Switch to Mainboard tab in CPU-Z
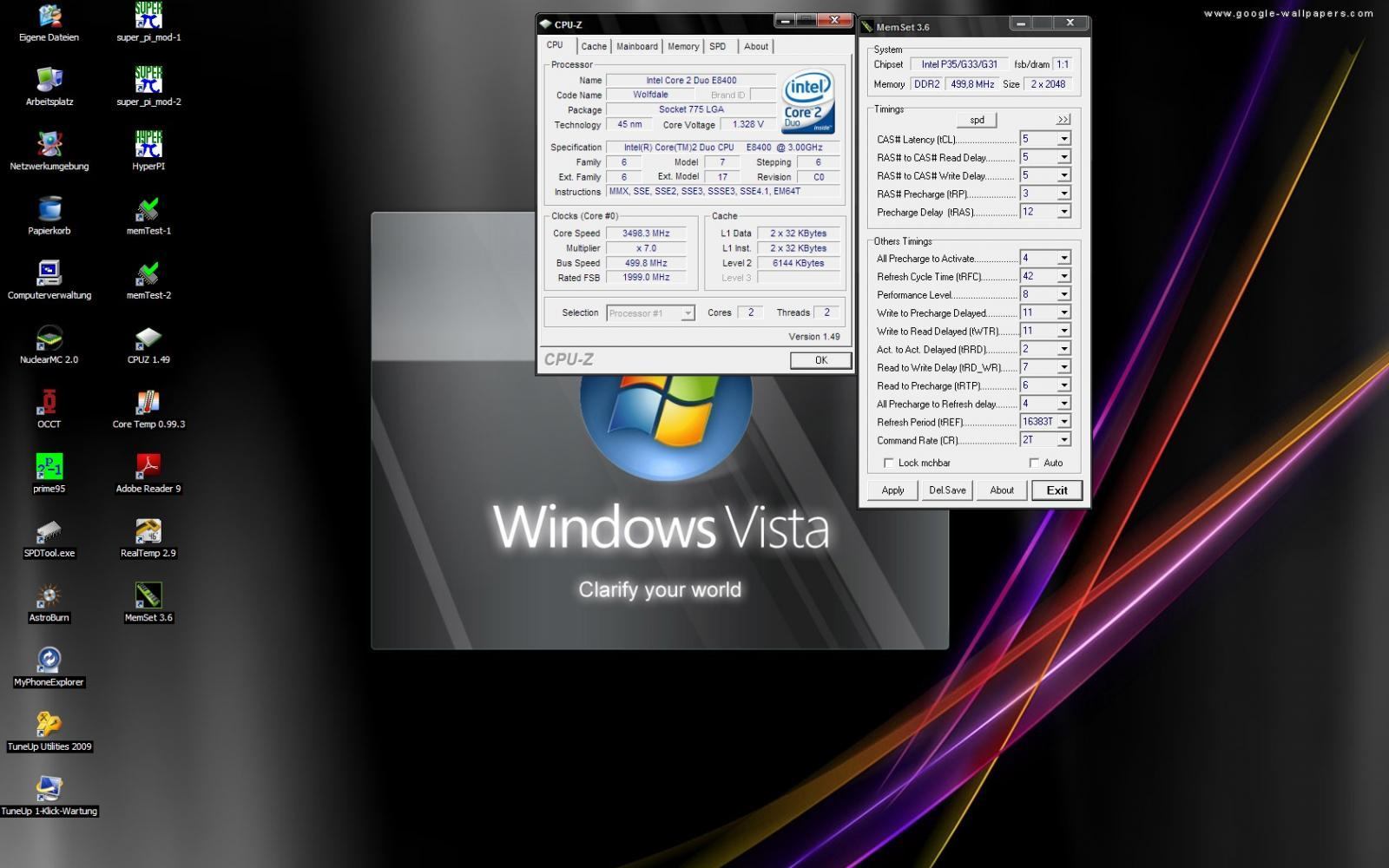The image size is (1389, 868). 637,46
